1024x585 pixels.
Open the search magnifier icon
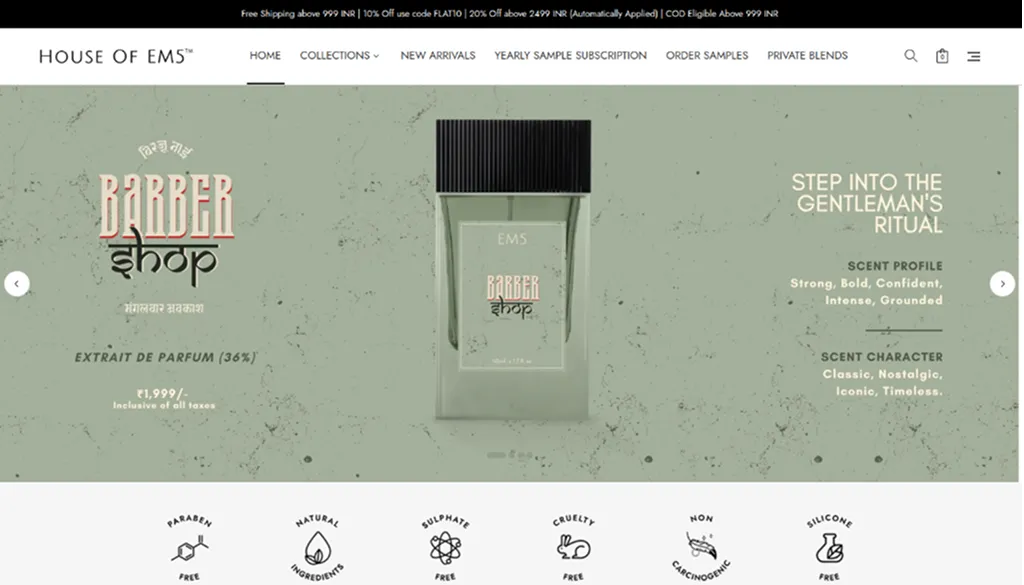[x=910, y=56]
